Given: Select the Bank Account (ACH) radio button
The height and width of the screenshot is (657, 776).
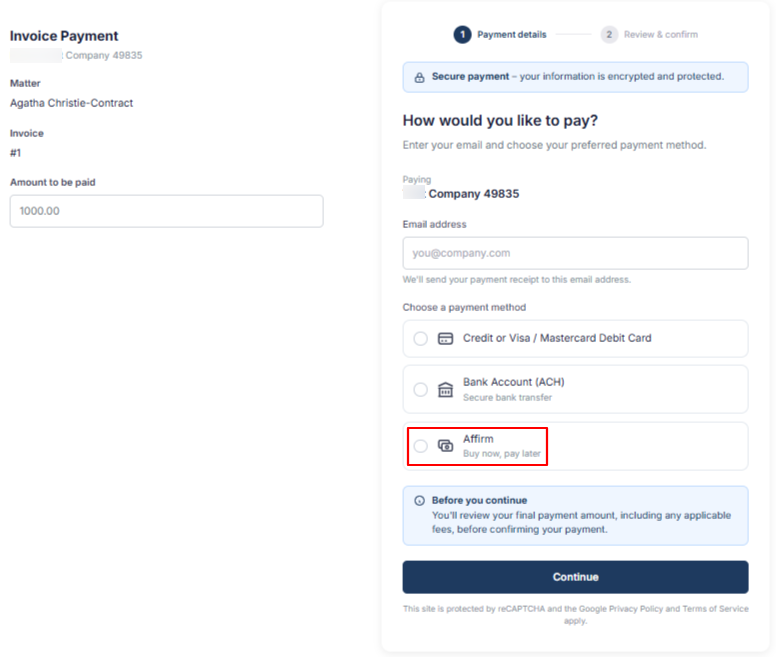Looking at the screenshot, I should 420,389.
